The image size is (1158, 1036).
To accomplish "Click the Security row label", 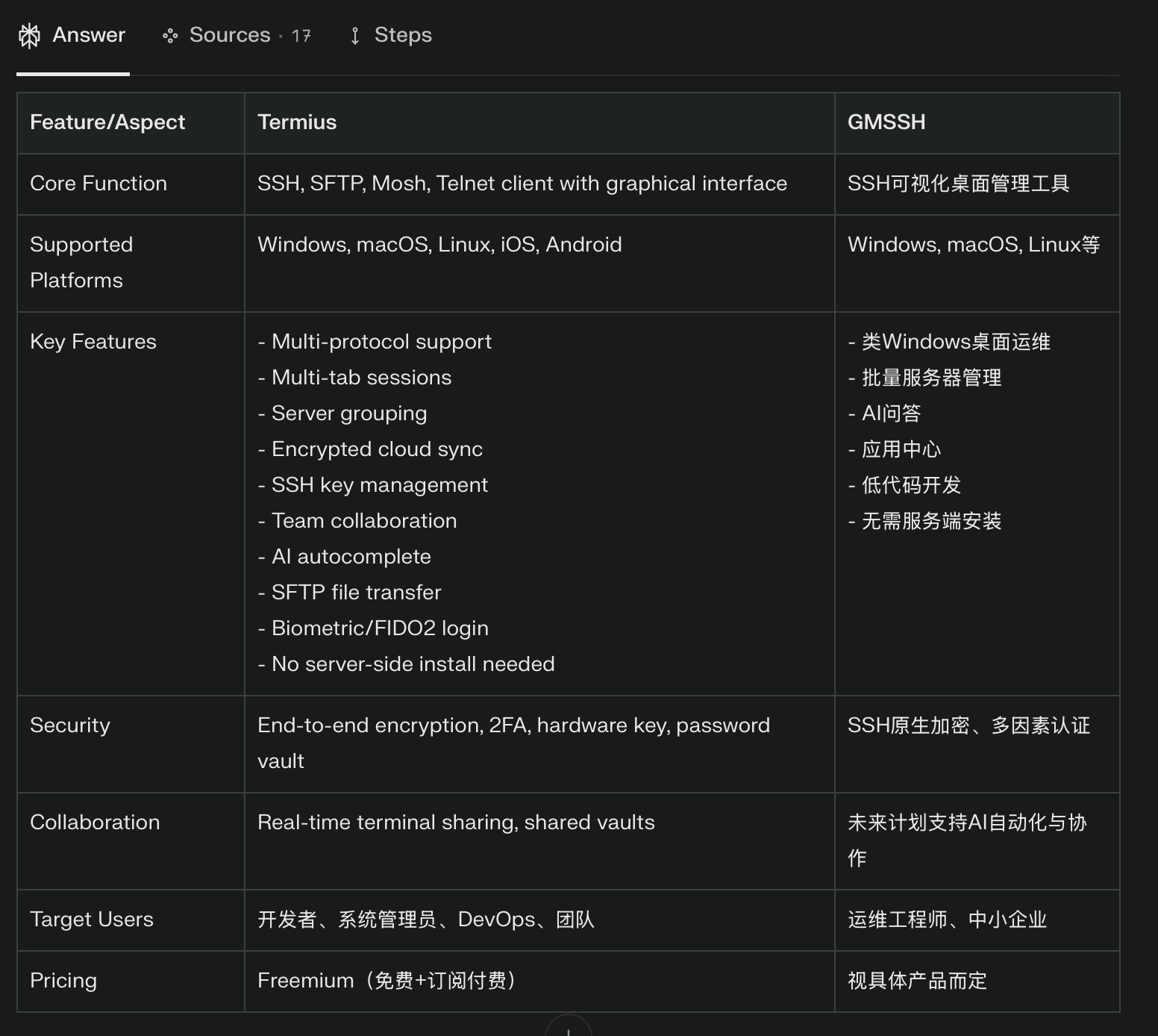I will [70, 725].
